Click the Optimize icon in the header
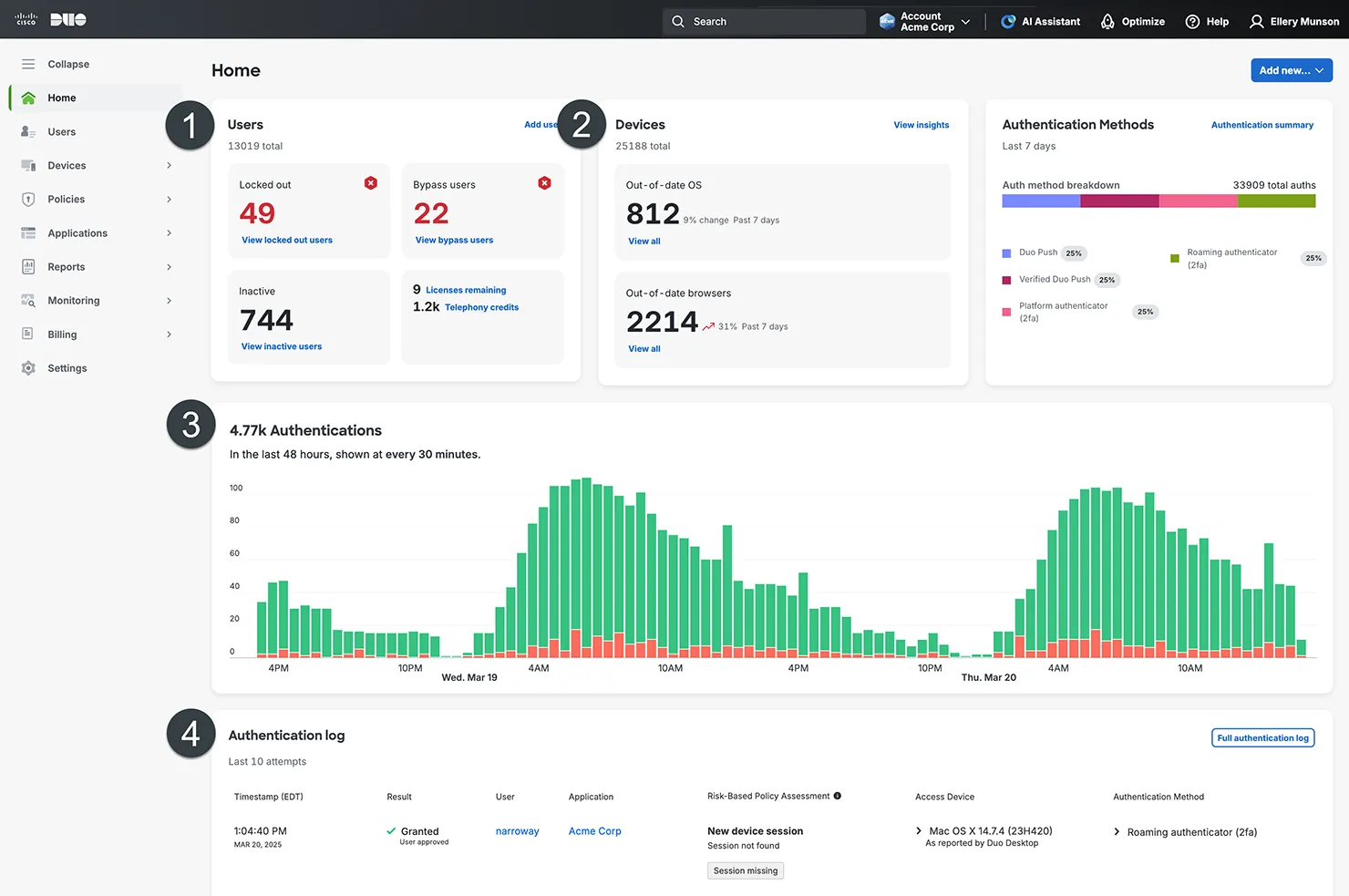Image resolution: width=1349 pixels, height=896 pixels. pyautogui.click(x=1107, y=21)
